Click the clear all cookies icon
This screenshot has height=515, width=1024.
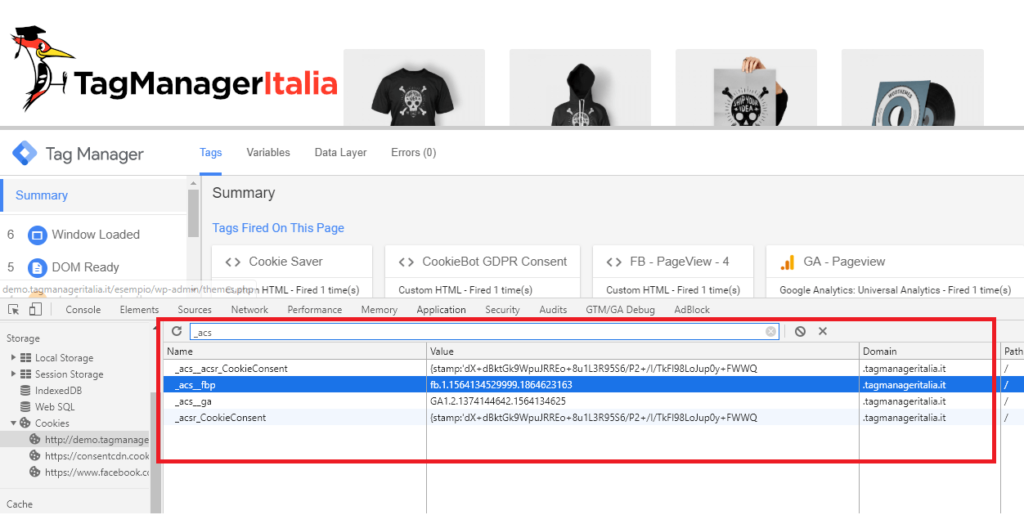pos(800,332)
